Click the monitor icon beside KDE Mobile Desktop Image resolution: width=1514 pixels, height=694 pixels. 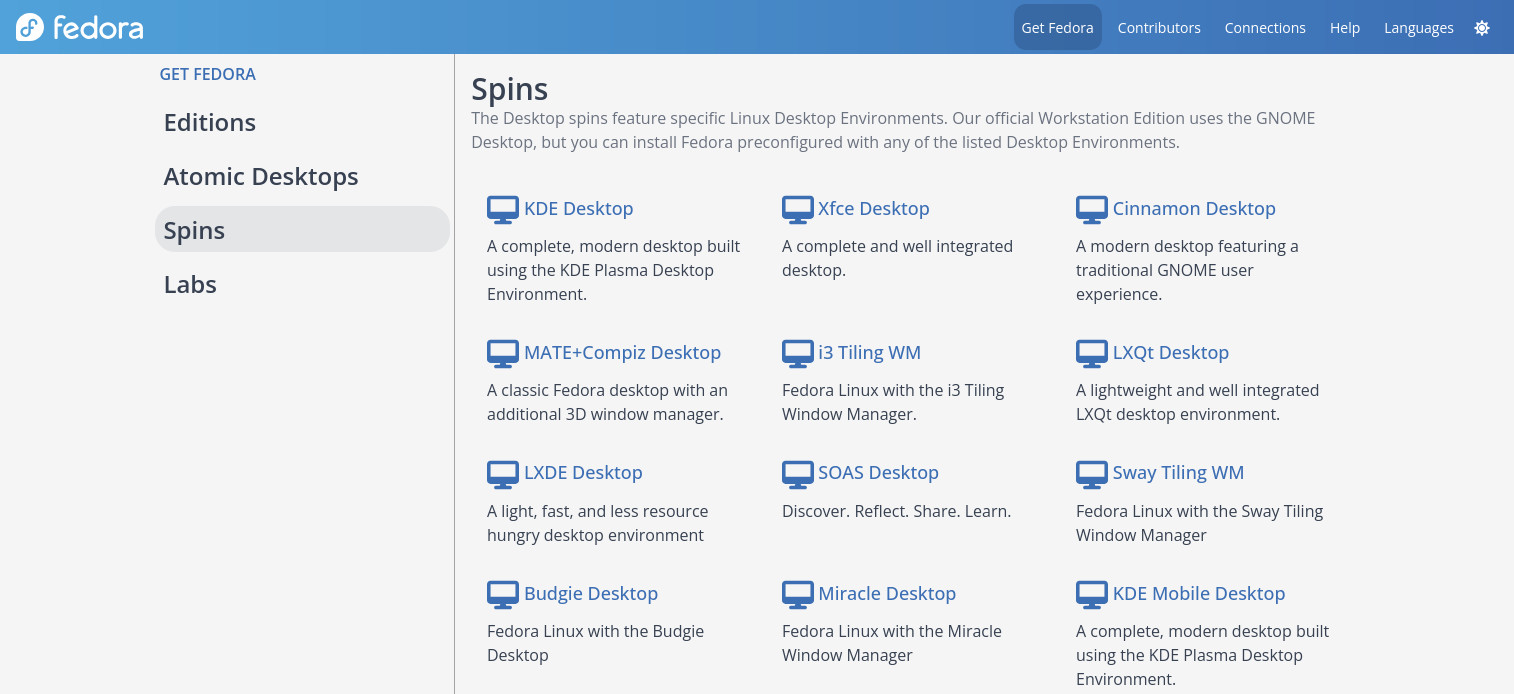point(1091,594)
